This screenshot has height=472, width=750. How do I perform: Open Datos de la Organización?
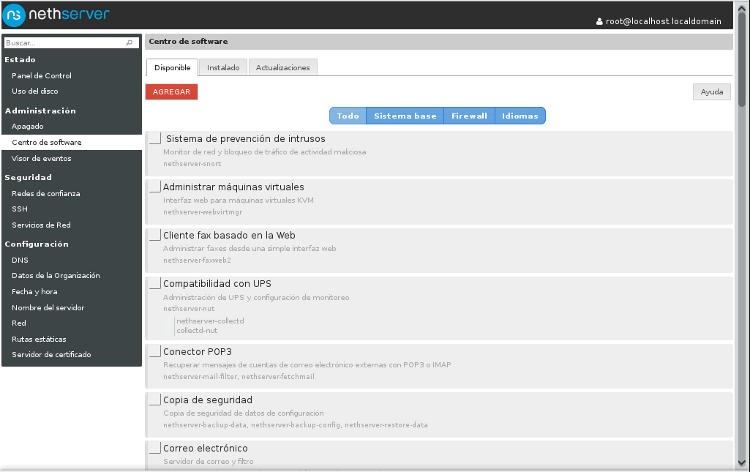click(56, 275)
